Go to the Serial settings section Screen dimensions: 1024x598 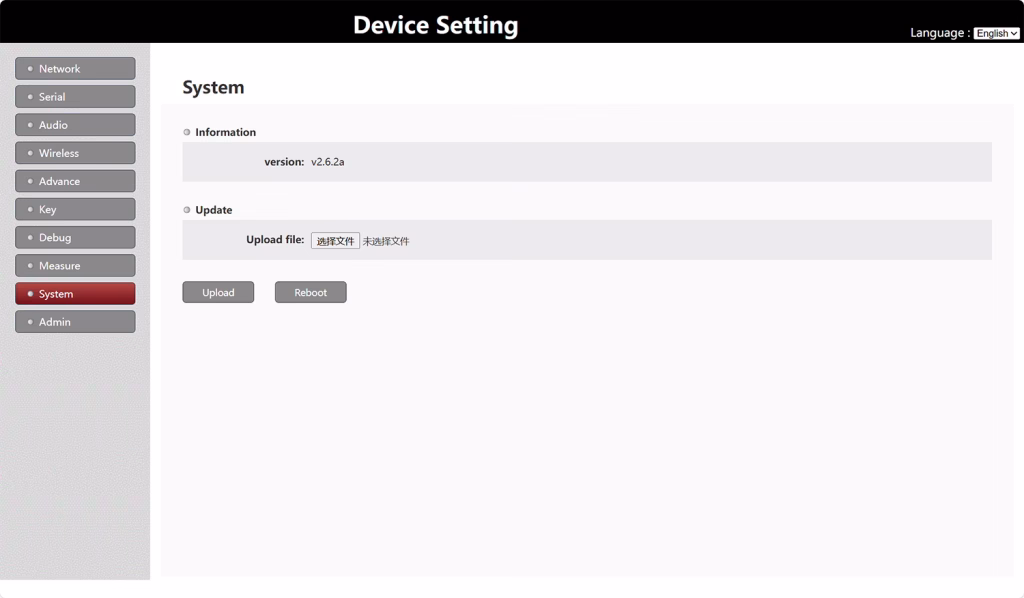click(75, 97)
